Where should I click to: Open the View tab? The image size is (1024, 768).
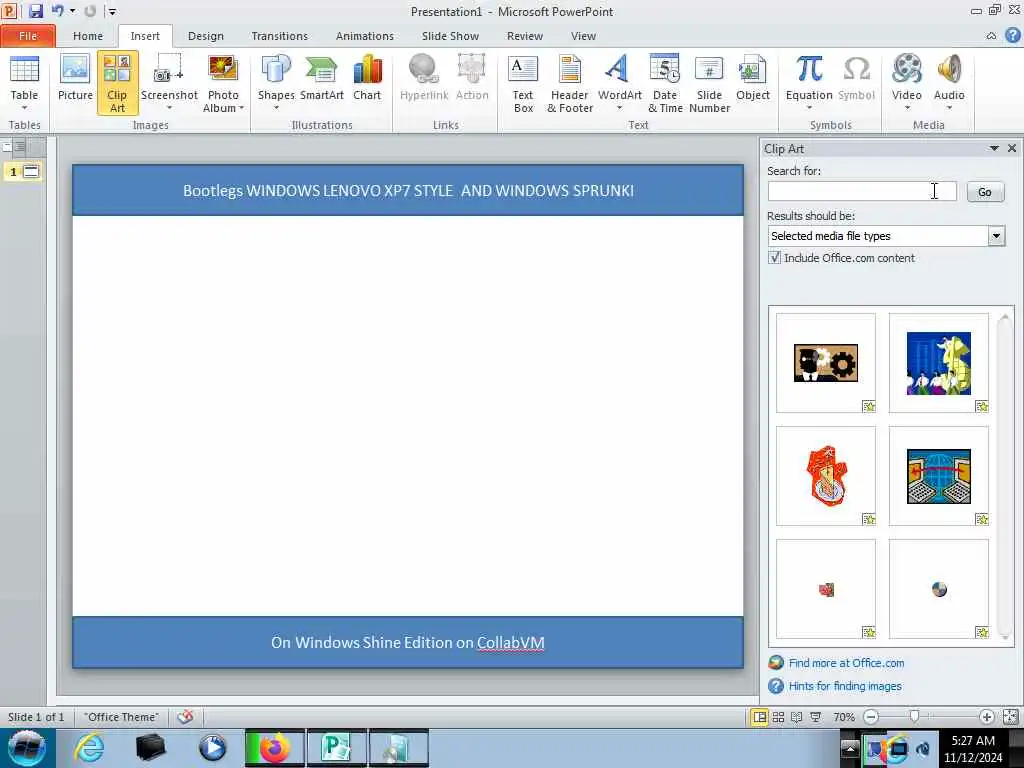pyautogui.click(x=583, y=36)
